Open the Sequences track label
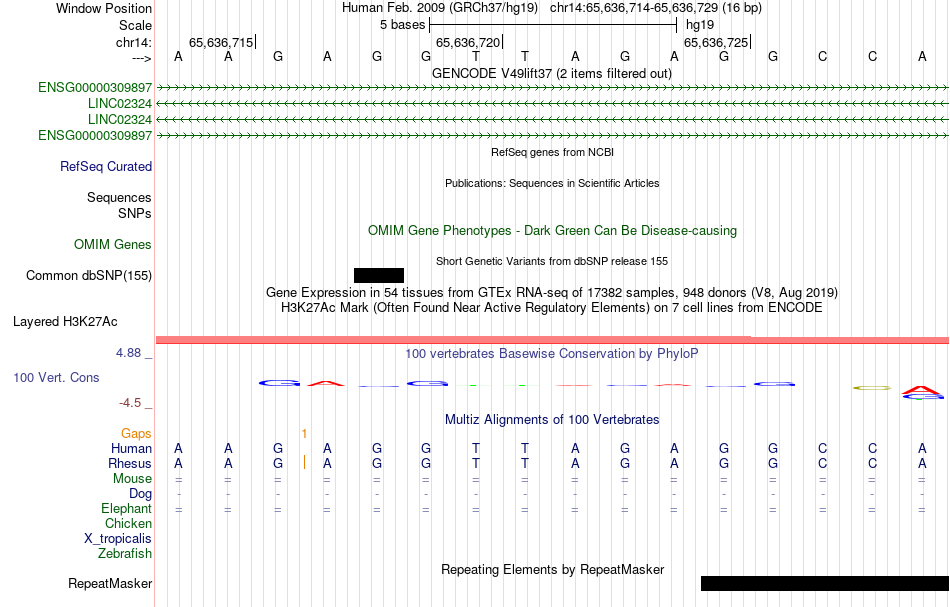Screen dimensions: 950x607 119,197
